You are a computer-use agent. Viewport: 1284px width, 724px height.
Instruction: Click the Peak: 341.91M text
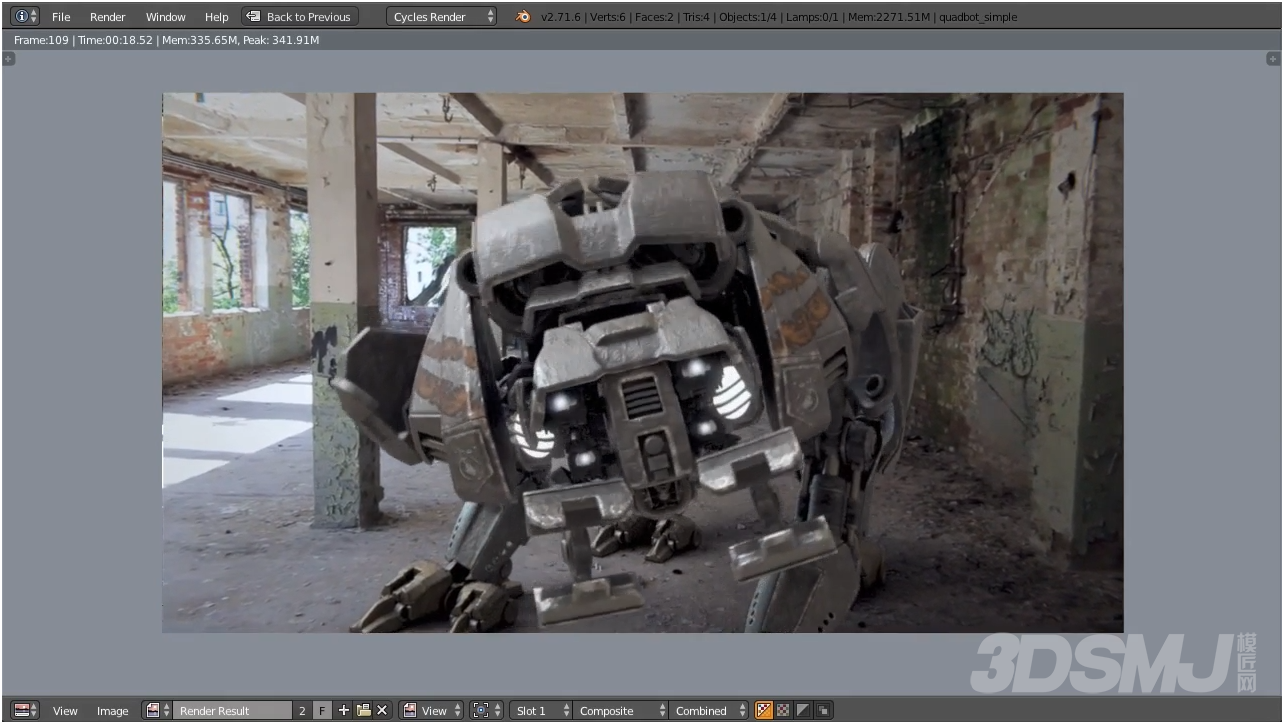281,40
